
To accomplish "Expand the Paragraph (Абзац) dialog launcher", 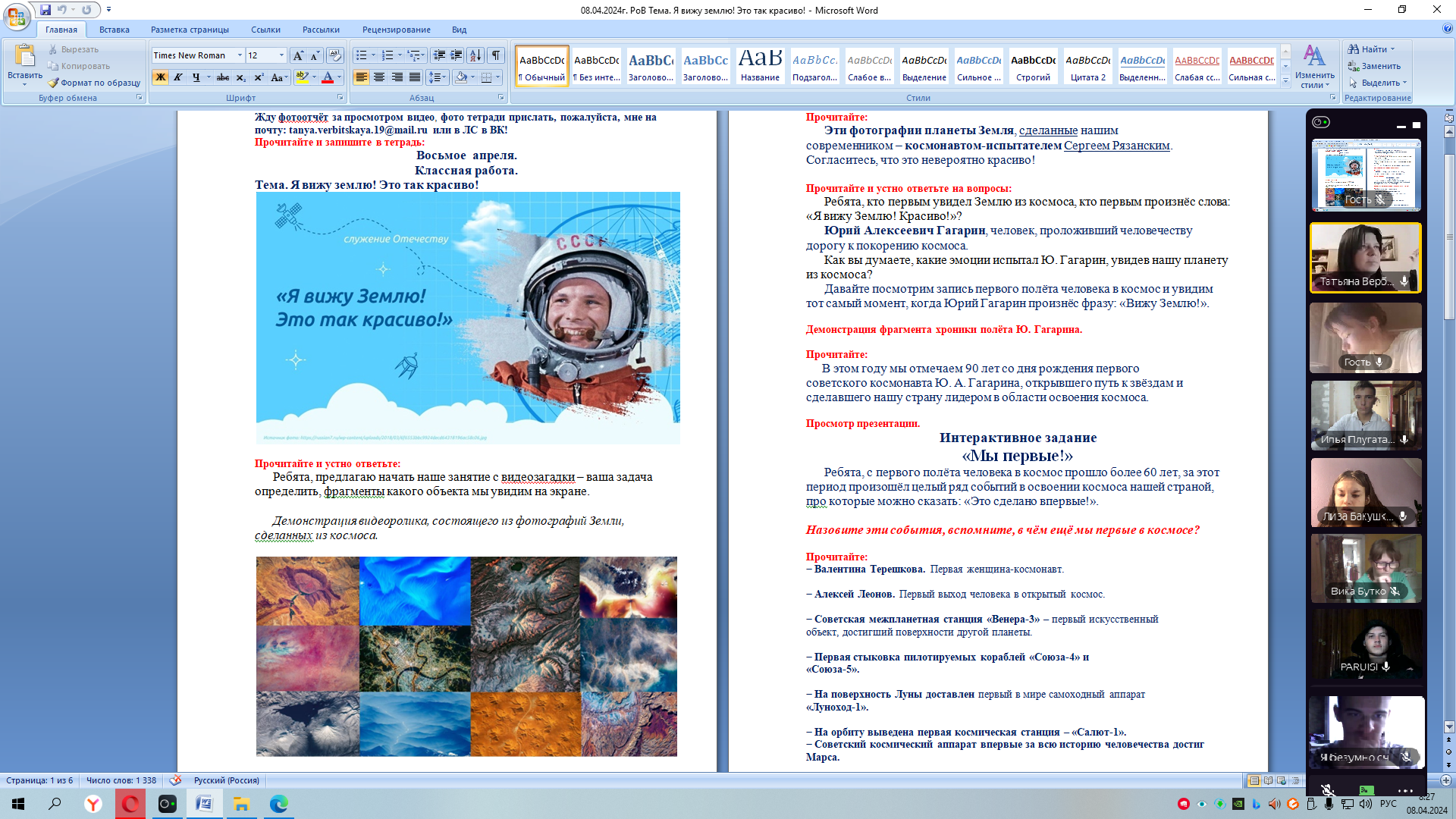I will (x=501, y=98).
